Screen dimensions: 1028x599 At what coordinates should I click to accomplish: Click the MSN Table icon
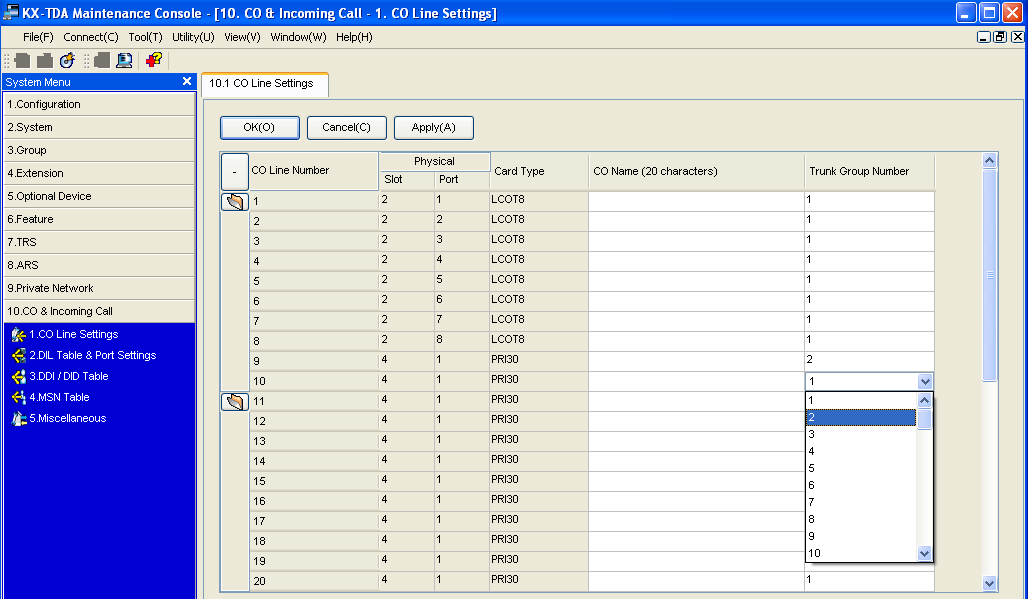(18, 397)
